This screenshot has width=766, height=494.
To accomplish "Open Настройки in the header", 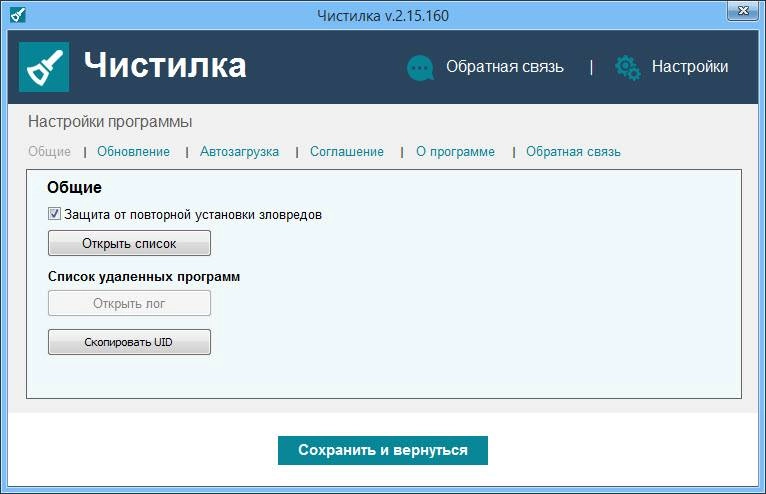I will point(690,66).
